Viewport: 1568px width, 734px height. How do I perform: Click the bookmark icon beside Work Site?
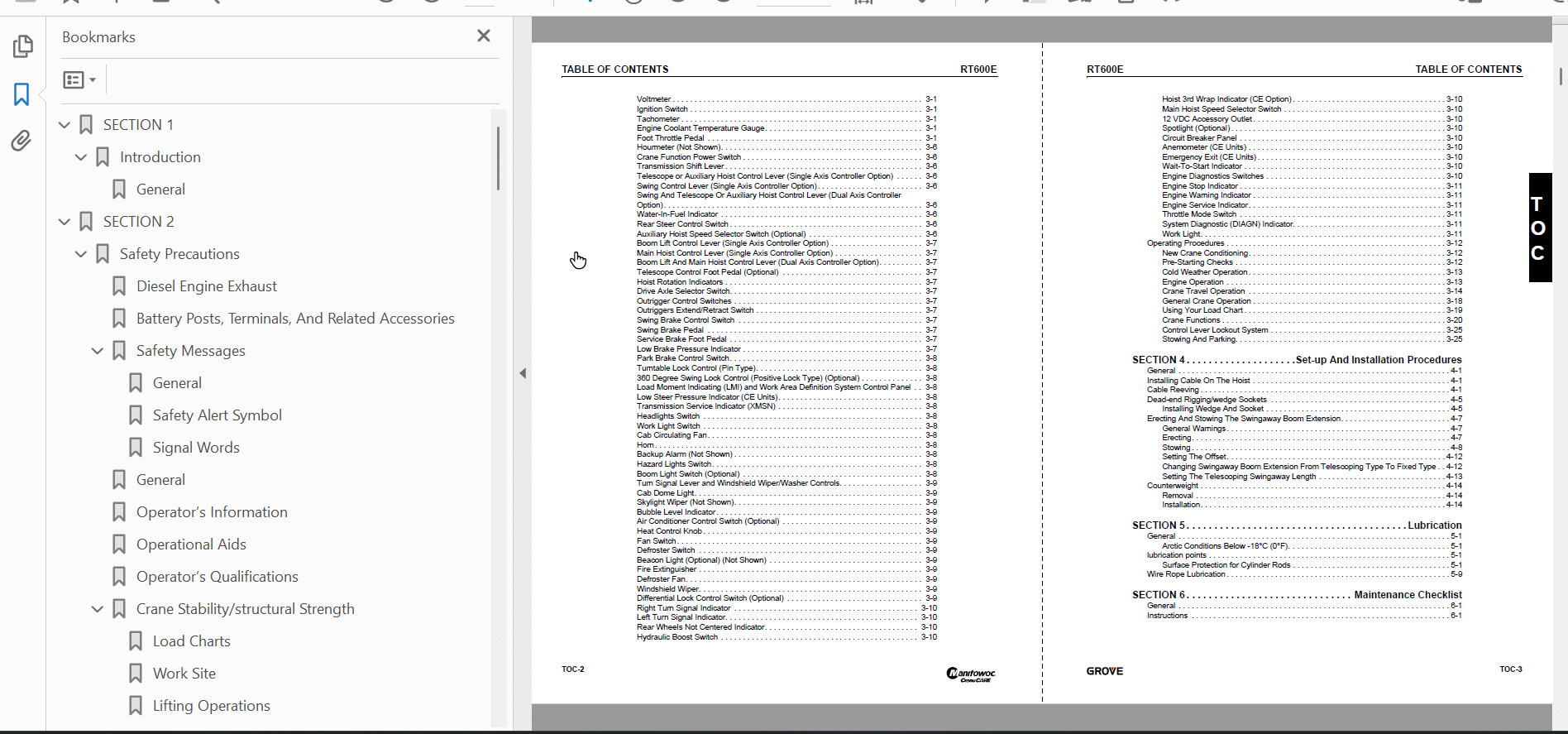tap(136, 674)
